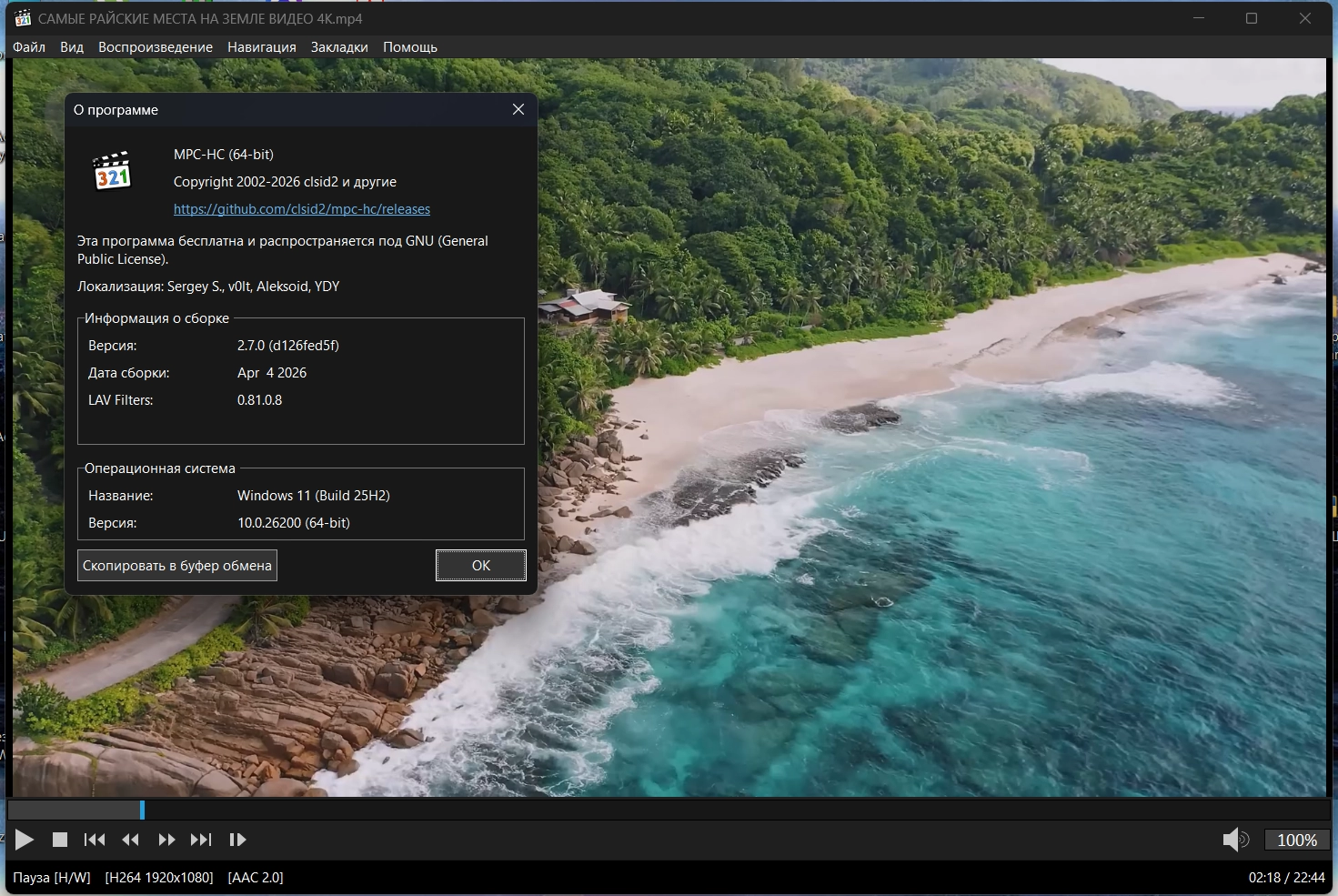Click the [AAC 2.0] audio codec status

(256, 878)
